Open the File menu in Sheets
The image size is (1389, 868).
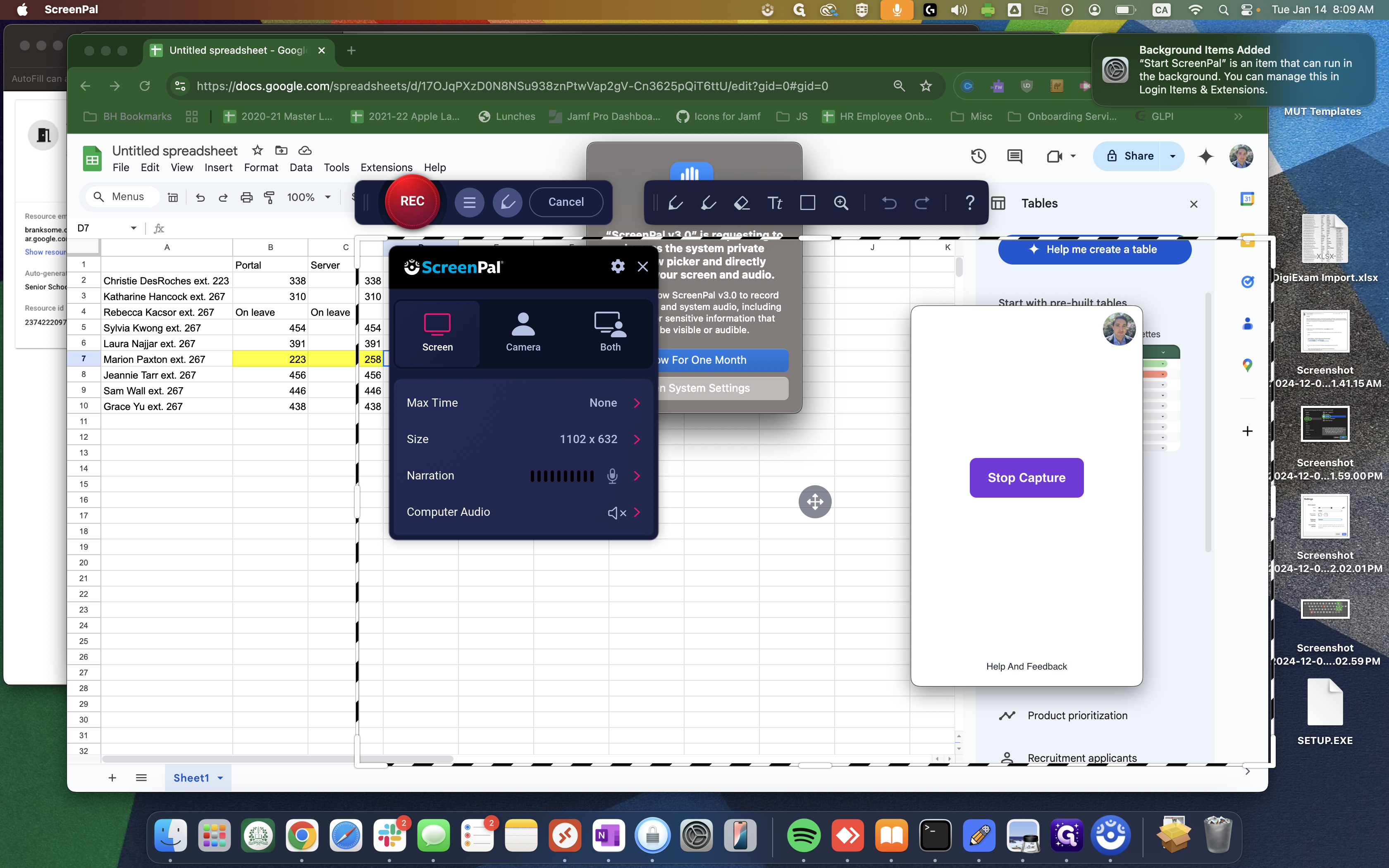point(121,168)
